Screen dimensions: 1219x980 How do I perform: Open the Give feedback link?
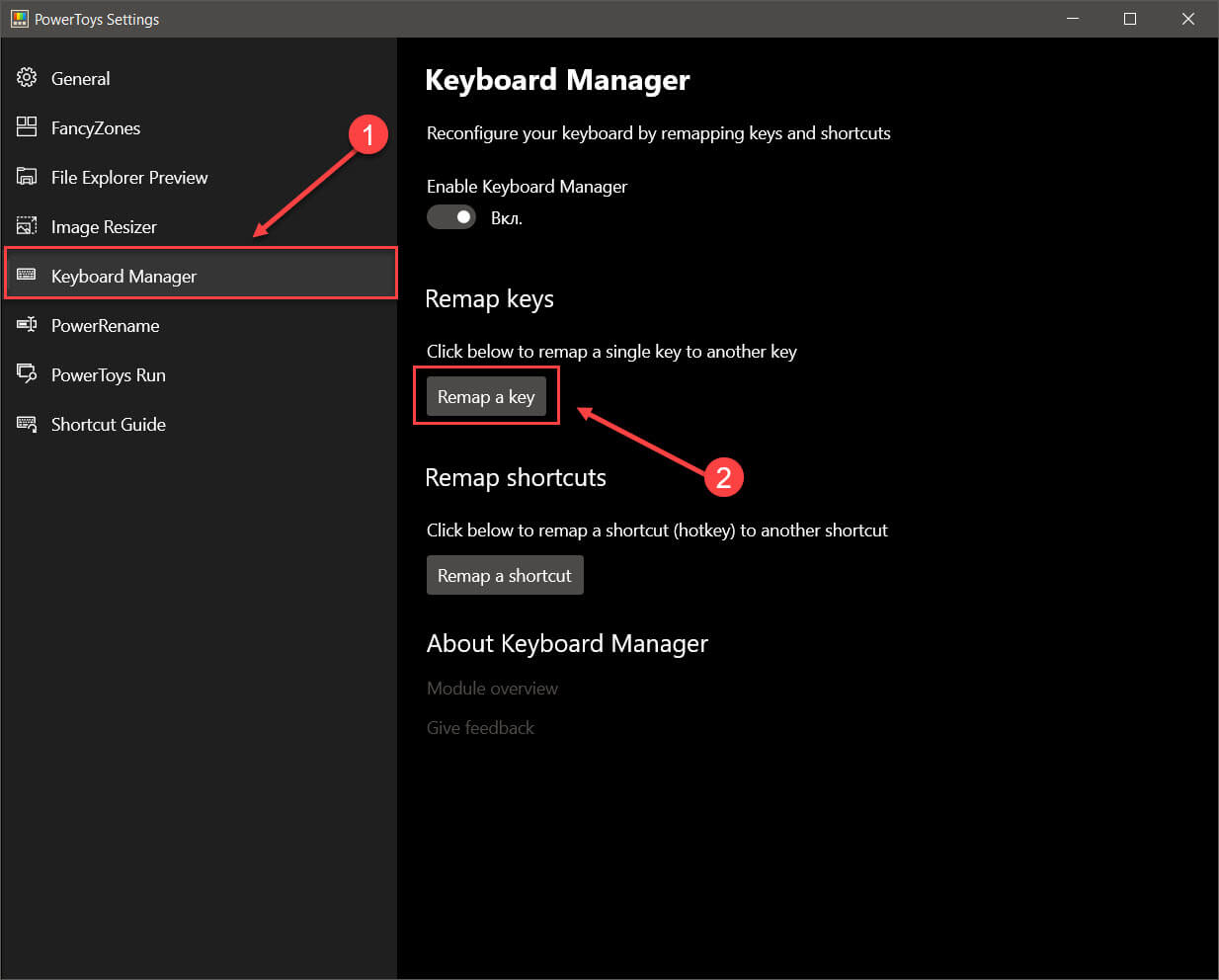point(480,727)
